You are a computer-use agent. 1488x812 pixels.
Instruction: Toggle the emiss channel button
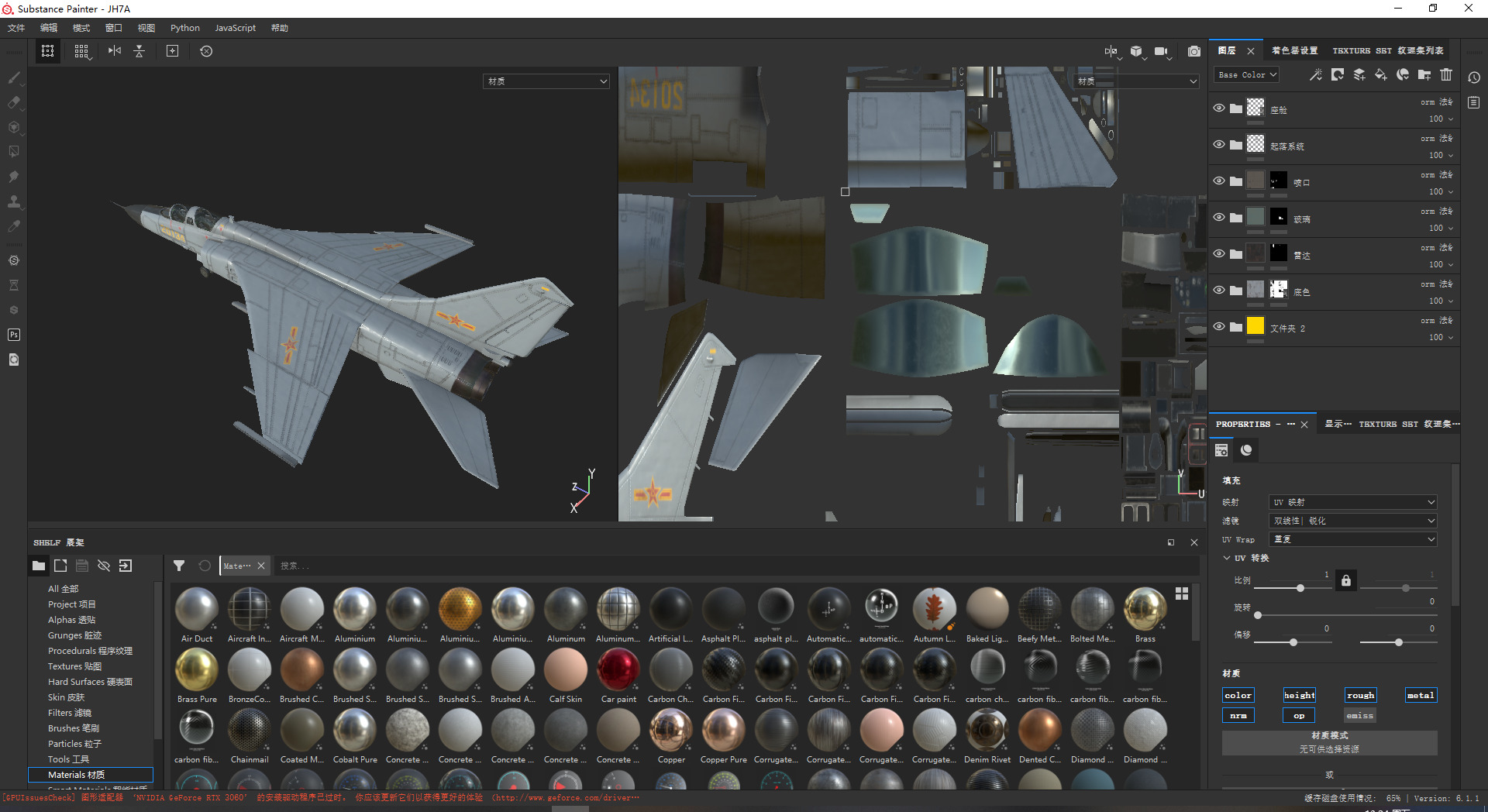coord(1360,716)
